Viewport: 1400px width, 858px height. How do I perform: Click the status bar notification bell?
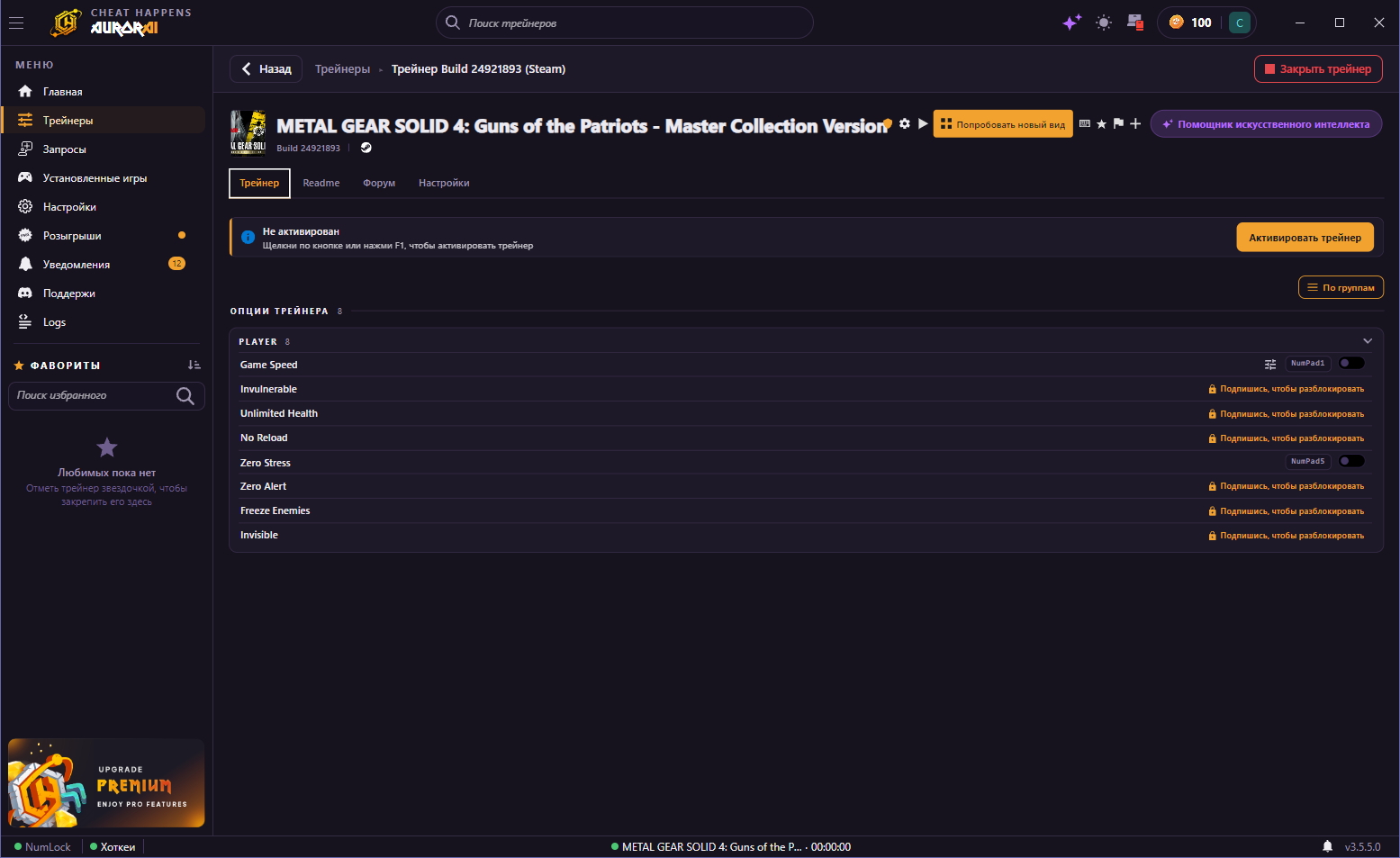point(1327,846)
